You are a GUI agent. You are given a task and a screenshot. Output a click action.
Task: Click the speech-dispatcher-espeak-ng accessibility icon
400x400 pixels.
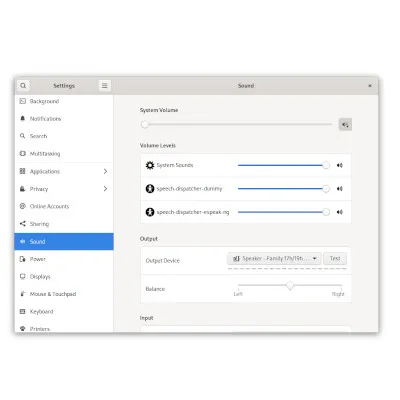pos(150,212)
